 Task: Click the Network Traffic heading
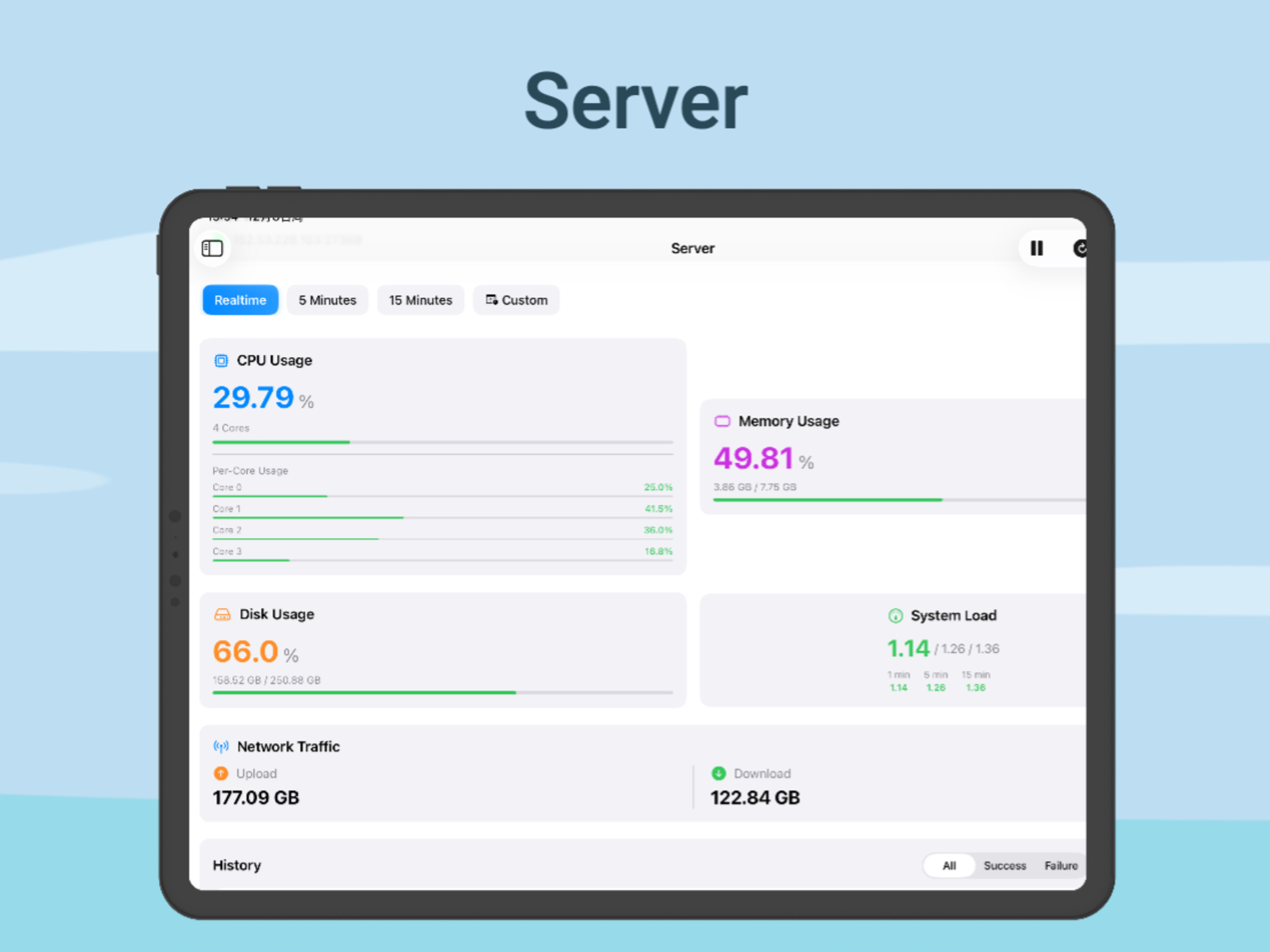288,747
